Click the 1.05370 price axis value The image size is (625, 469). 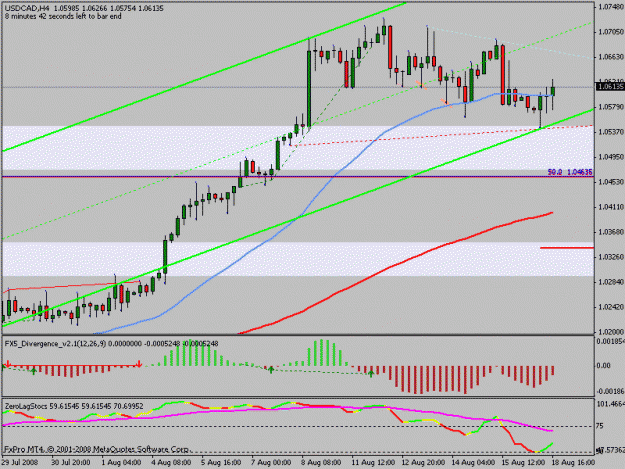[611, 131]
